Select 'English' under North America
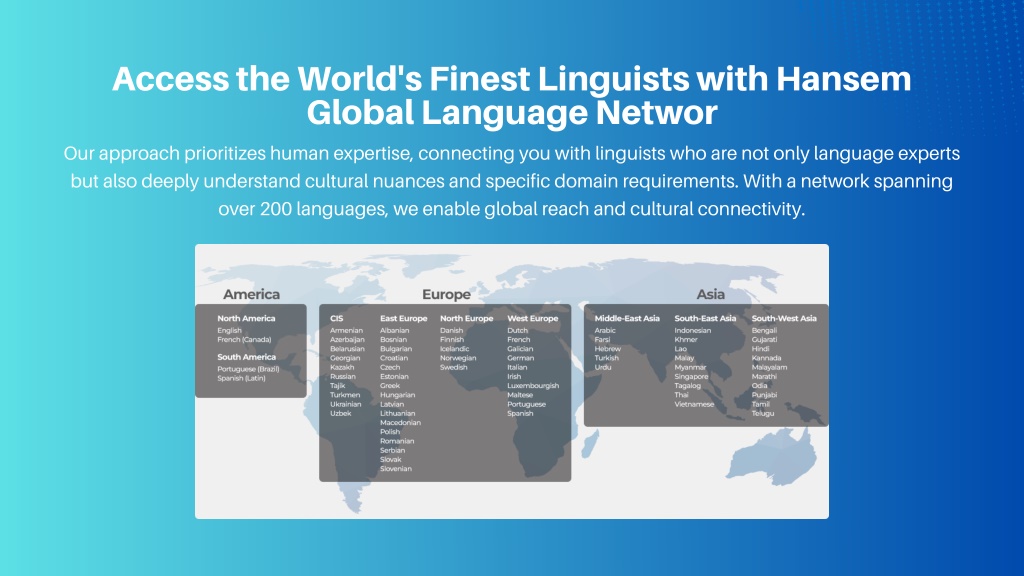The image size is (1024, 576). point(229,330)
